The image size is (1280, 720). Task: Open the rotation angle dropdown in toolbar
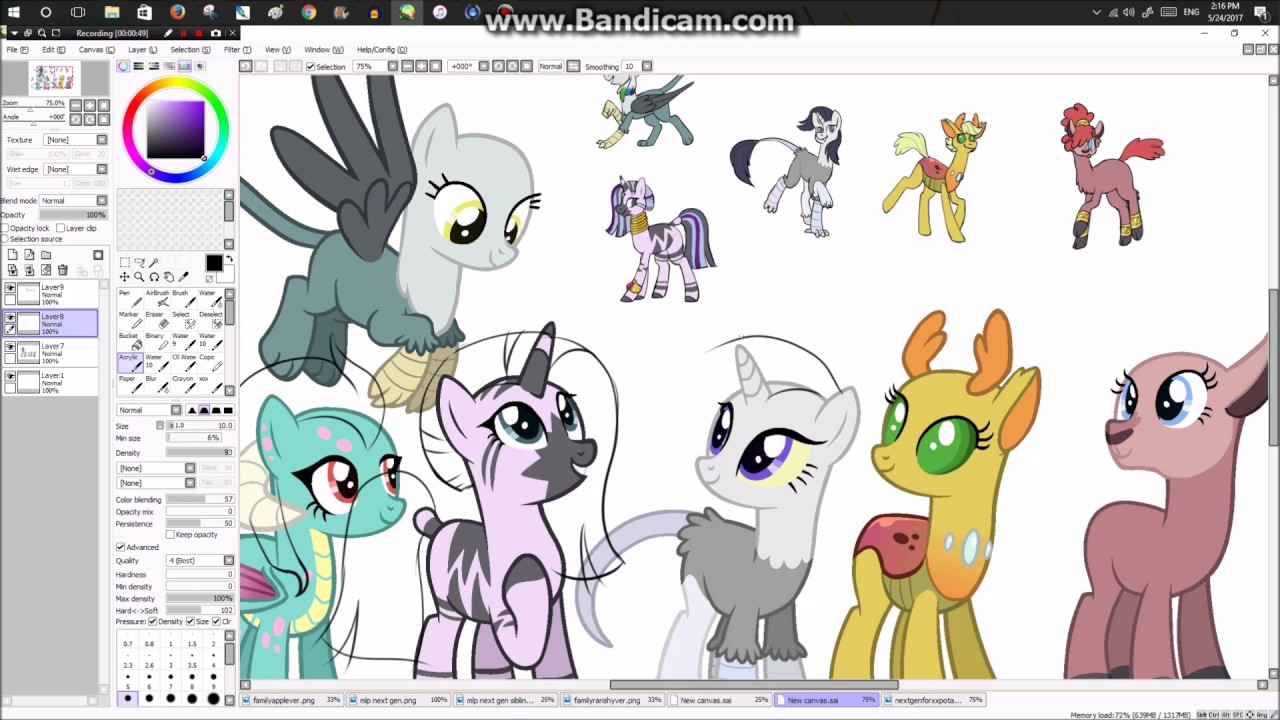point(483,66)
